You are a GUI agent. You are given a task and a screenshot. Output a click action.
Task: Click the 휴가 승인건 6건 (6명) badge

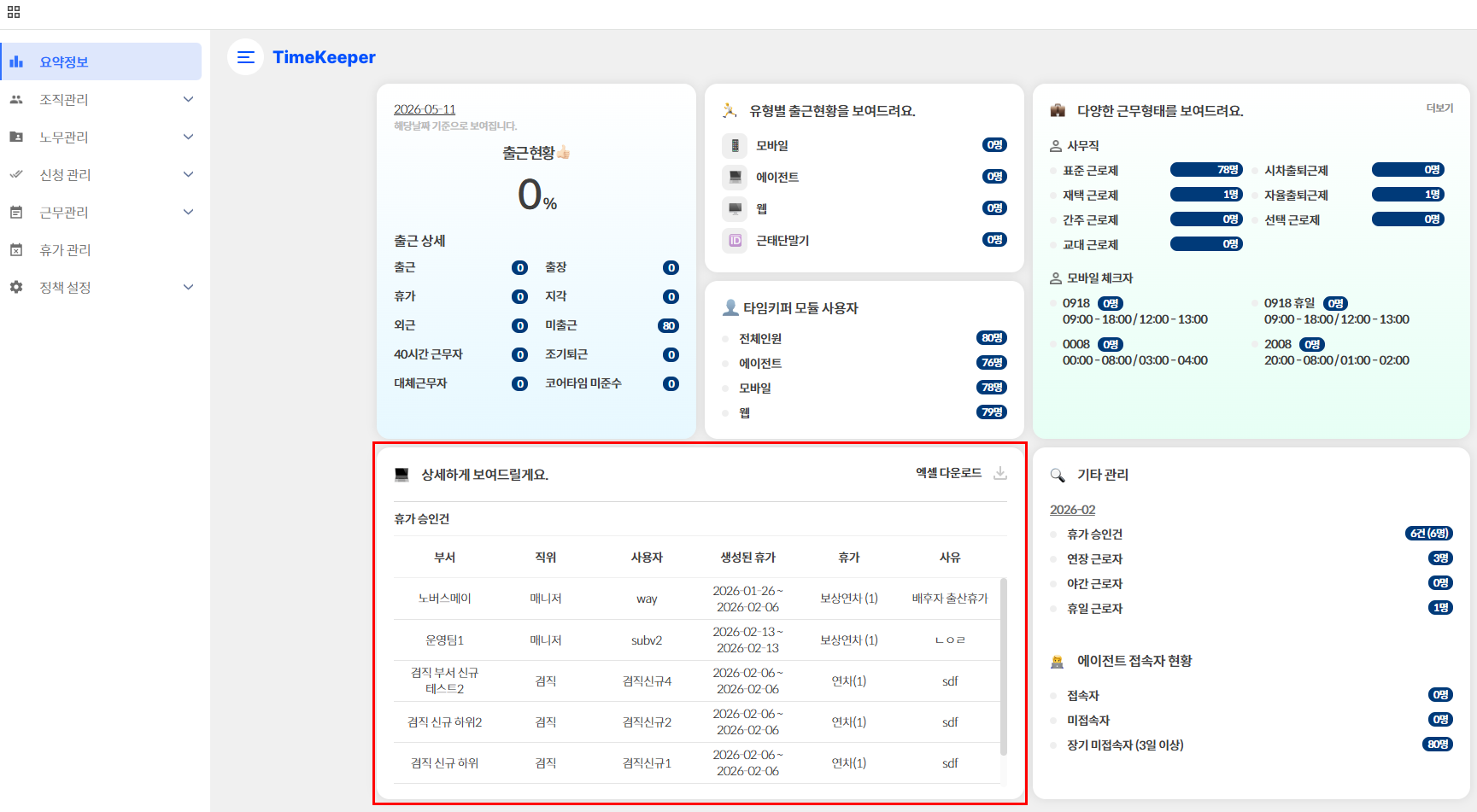[1429, 534]
